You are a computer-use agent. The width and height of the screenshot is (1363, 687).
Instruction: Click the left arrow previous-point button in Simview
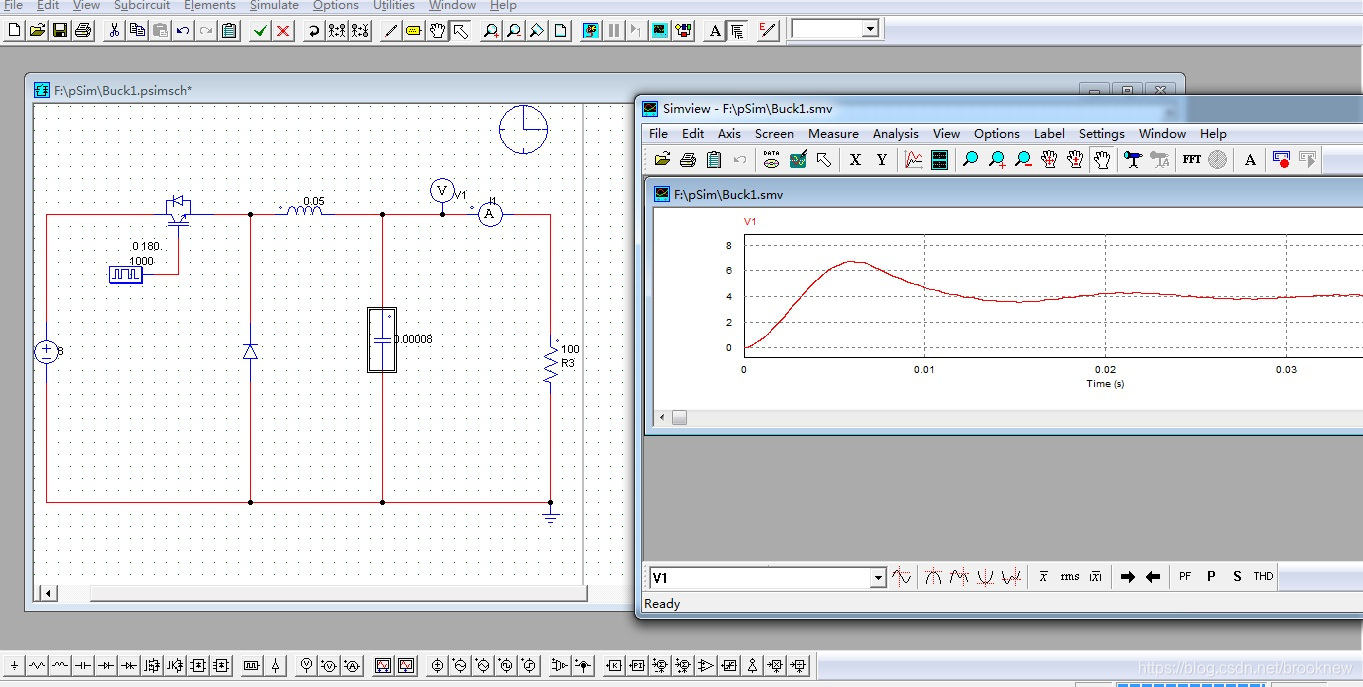(1153, 577)
